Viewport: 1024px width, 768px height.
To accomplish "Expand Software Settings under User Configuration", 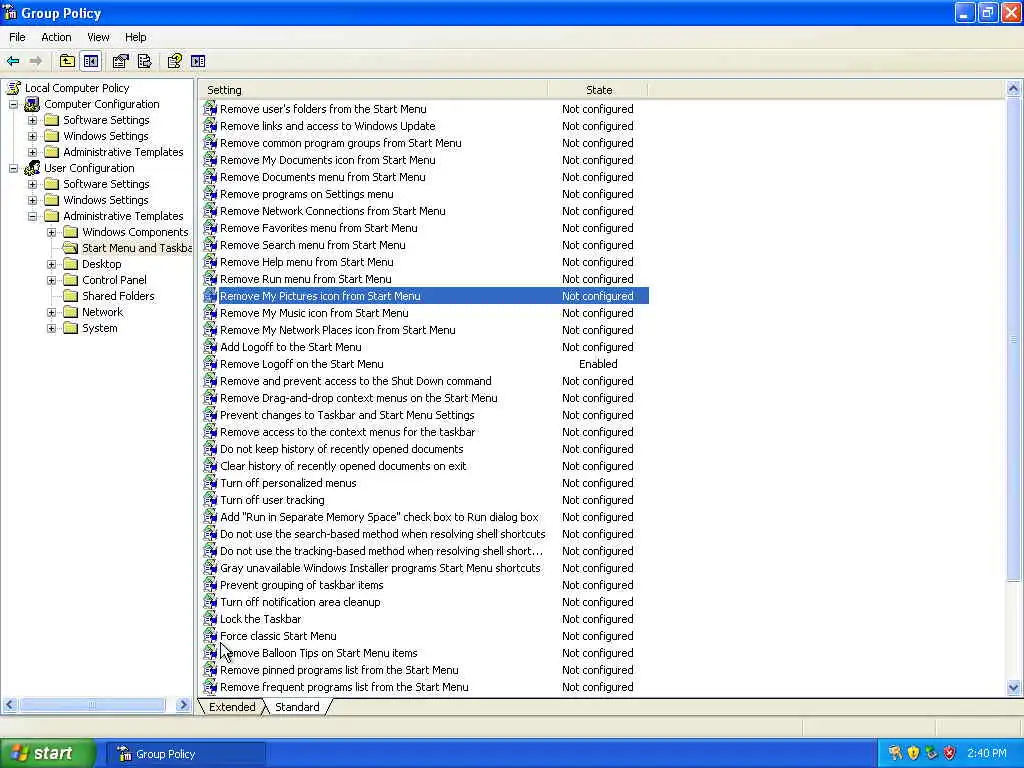I will click(x=32, y=184).
